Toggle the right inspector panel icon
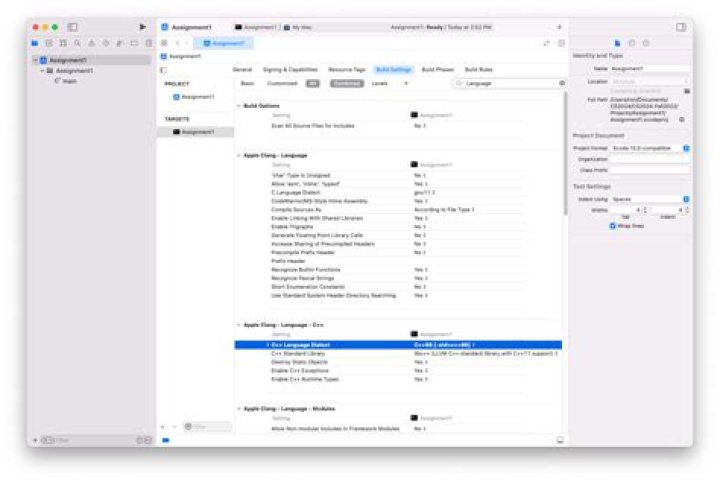Viewport: 720px width, 482px height. point(681,27)
